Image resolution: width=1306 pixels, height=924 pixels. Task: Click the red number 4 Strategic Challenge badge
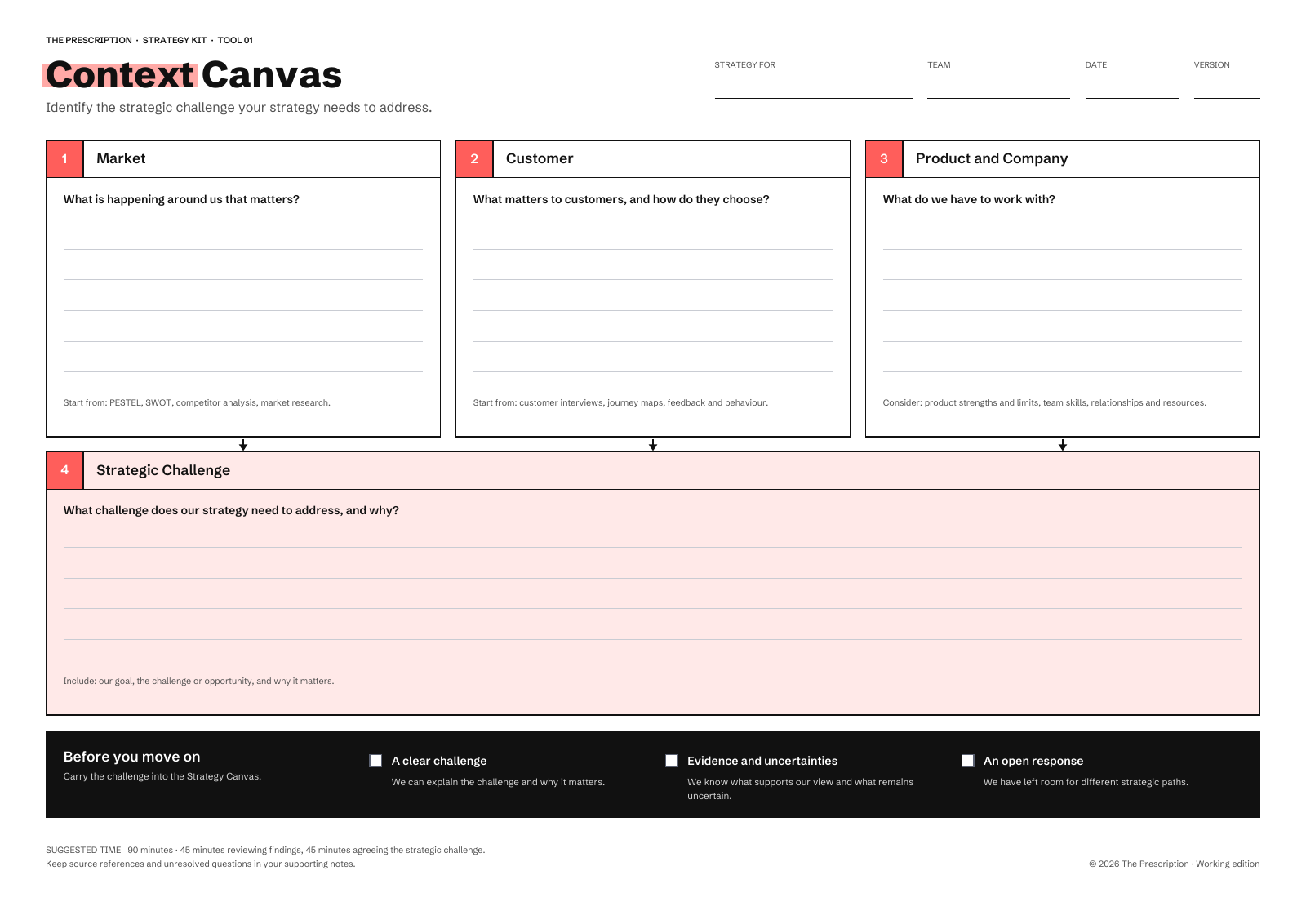click(65, 470)
